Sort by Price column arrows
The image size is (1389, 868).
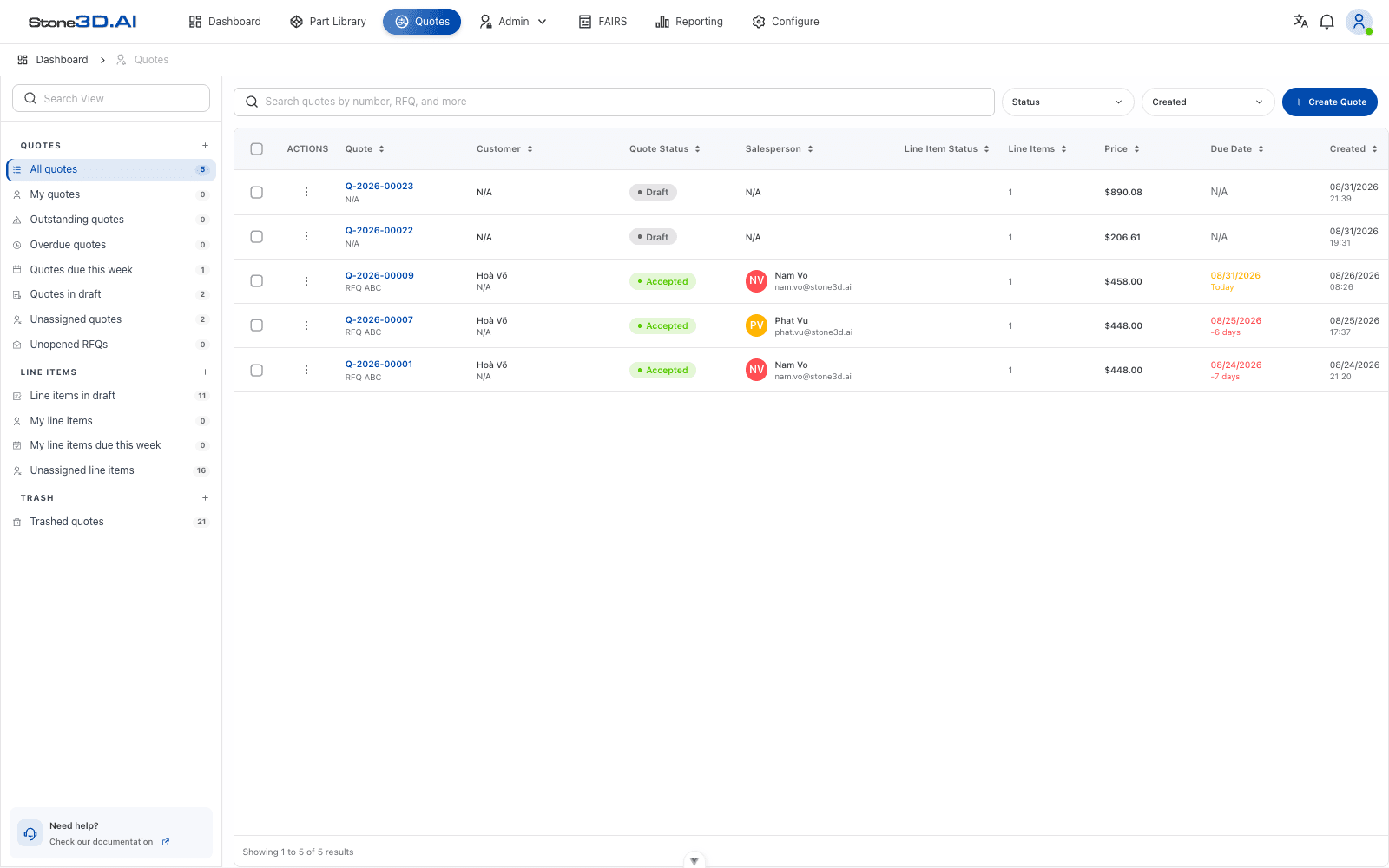tap(1136, 149)
